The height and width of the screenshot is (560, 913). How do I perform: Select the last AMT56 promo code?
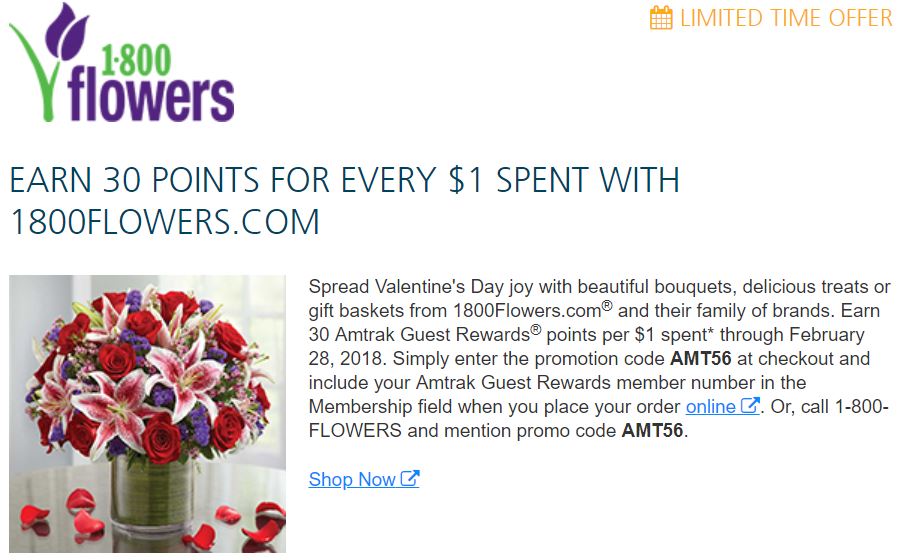tap(652, 430)
